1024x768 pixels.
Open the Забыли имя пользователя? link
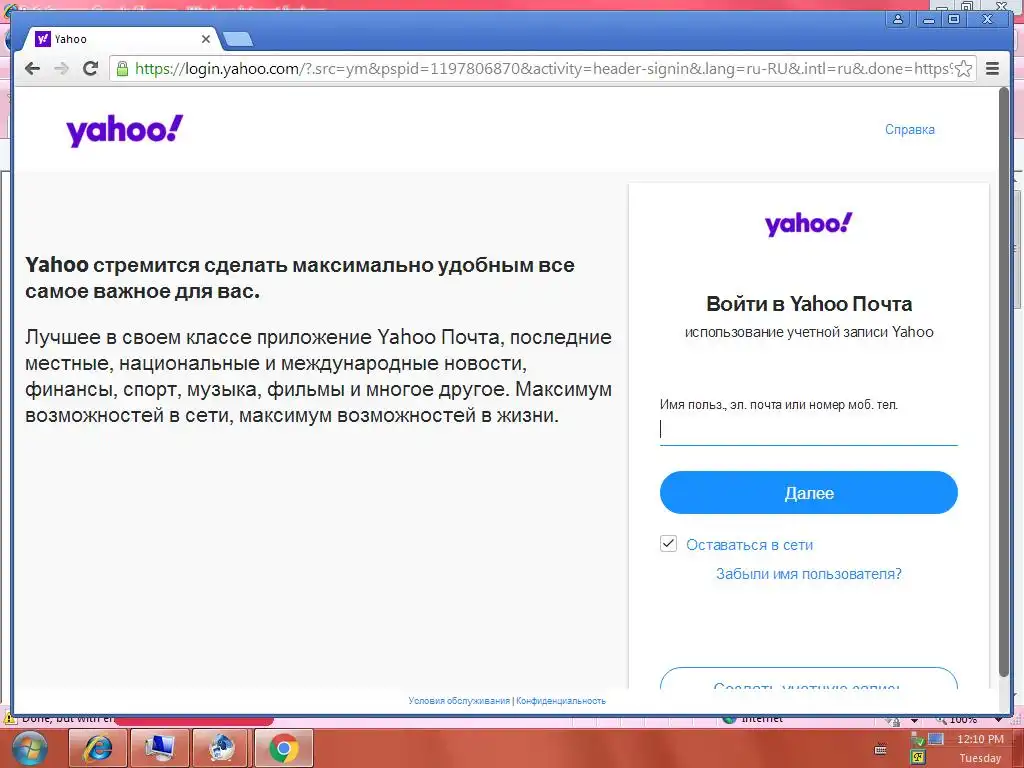pos(808,573)
